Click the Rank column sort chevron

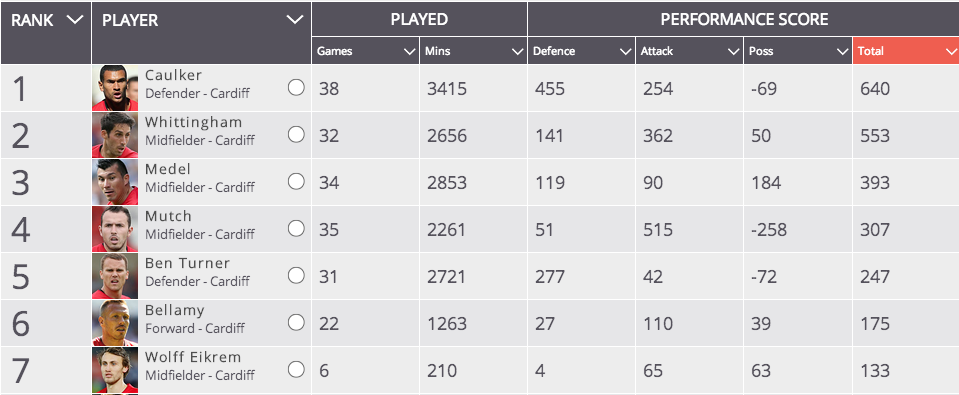tap(75, 20)
